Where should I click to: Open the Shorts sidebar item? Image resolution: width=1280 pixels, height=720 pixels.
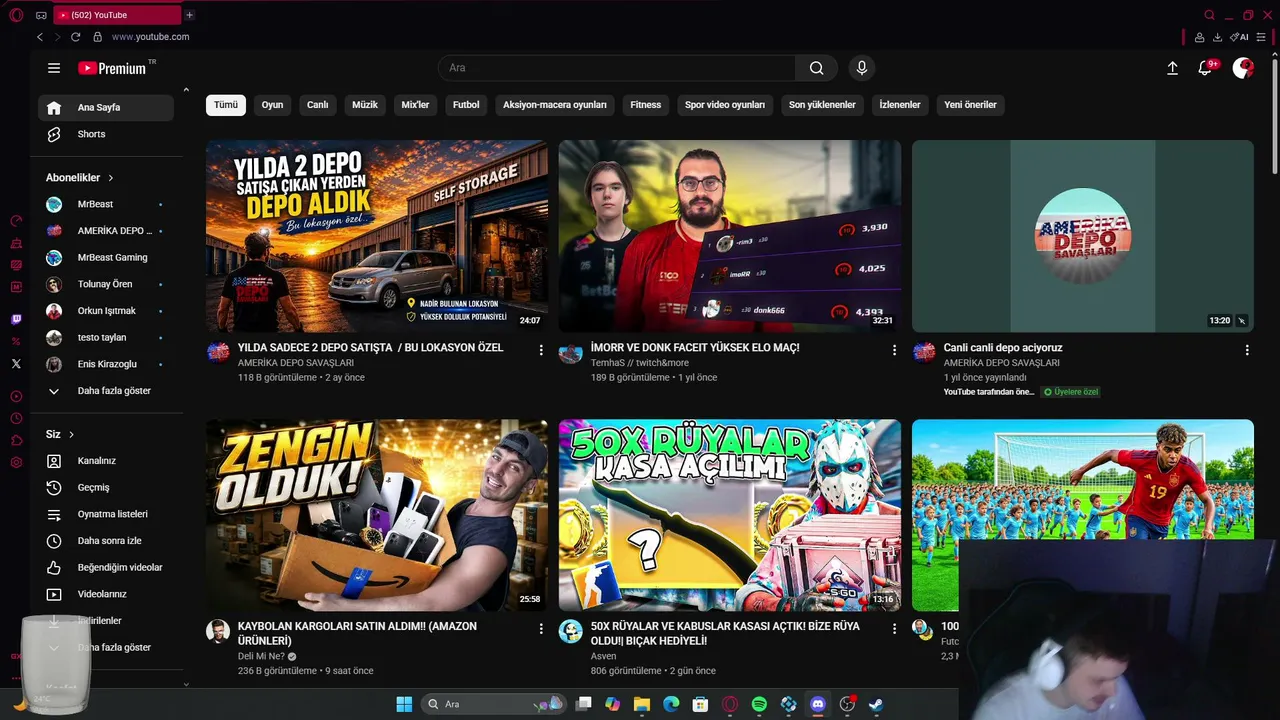point(106,134)
